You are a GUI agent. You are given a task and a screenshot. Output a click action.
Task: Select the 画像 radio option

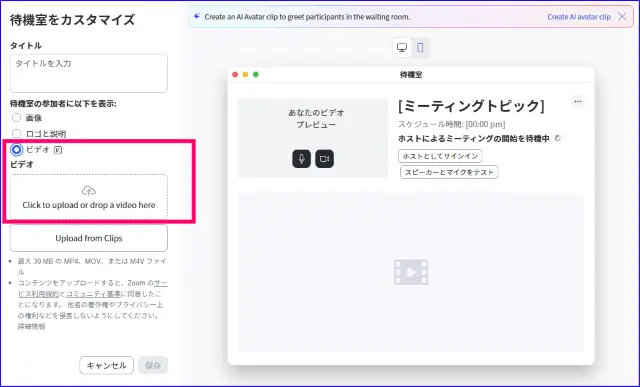[16, 118]
